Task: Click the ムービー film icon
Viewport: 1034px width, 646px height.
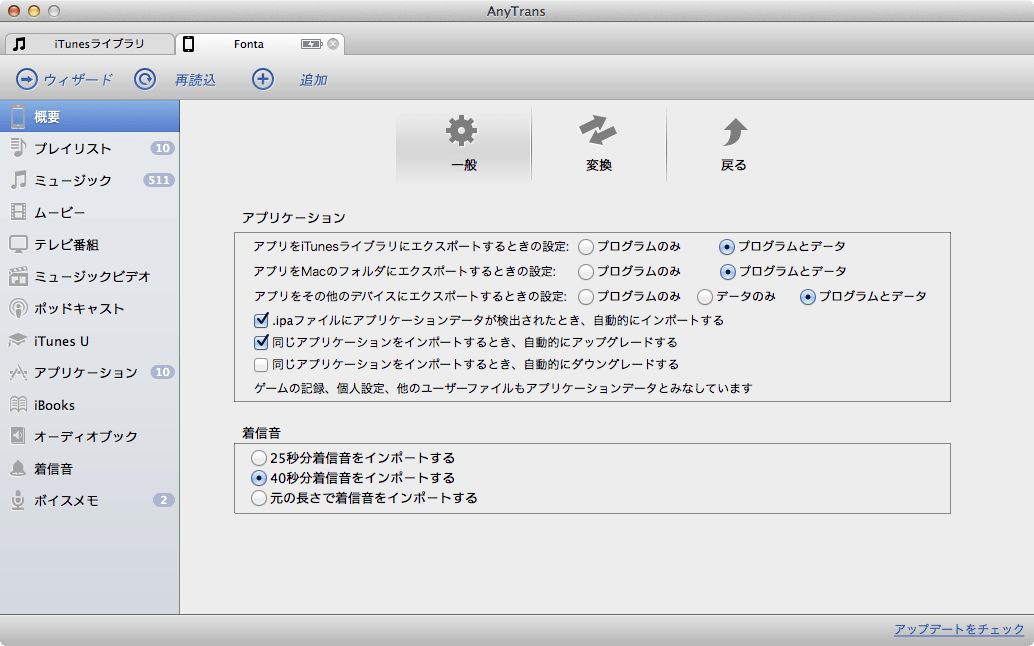Action: pos(18,212)
